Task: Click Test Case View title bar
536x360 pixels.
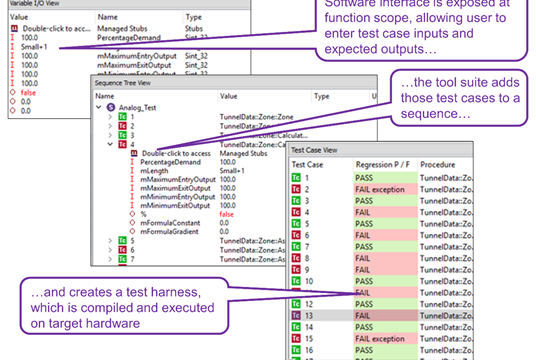Action: (x=379, y=150)
